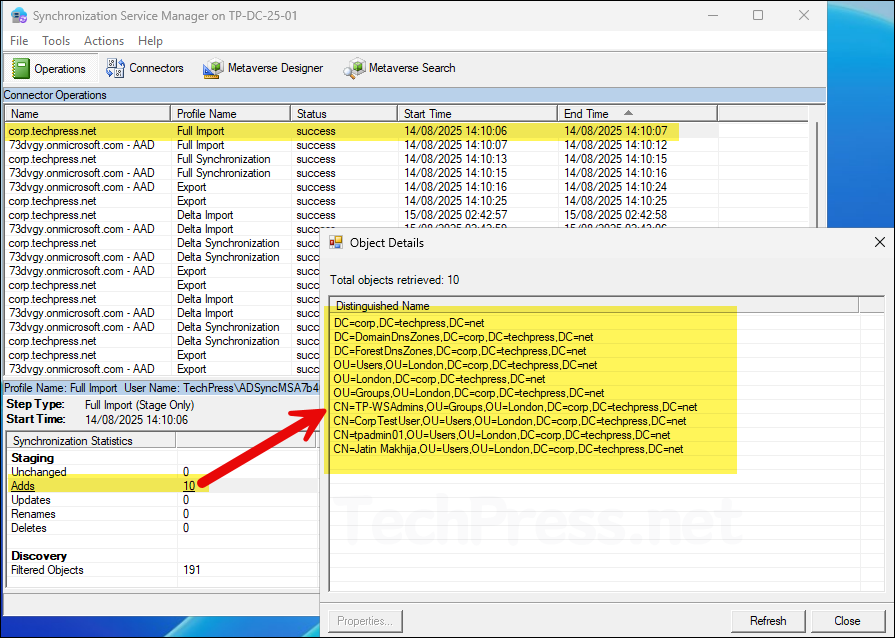Click the Refresh button
Viewport: 895px width, 638px height.
[x=768, y=621]
